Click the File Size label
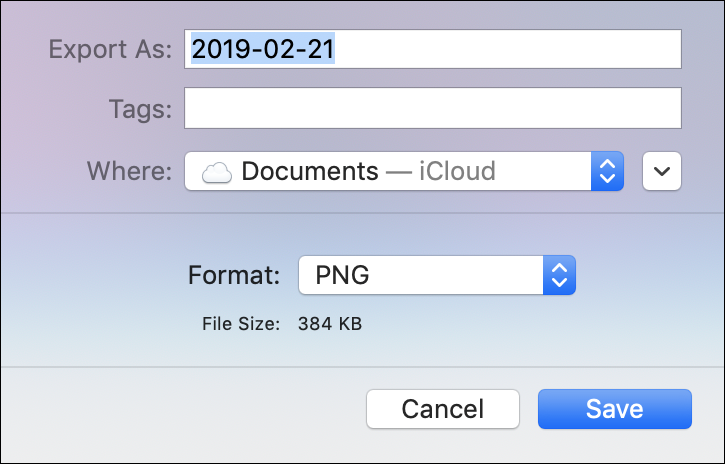Viewport: 725px width, 464px height. tap(241, 324)
